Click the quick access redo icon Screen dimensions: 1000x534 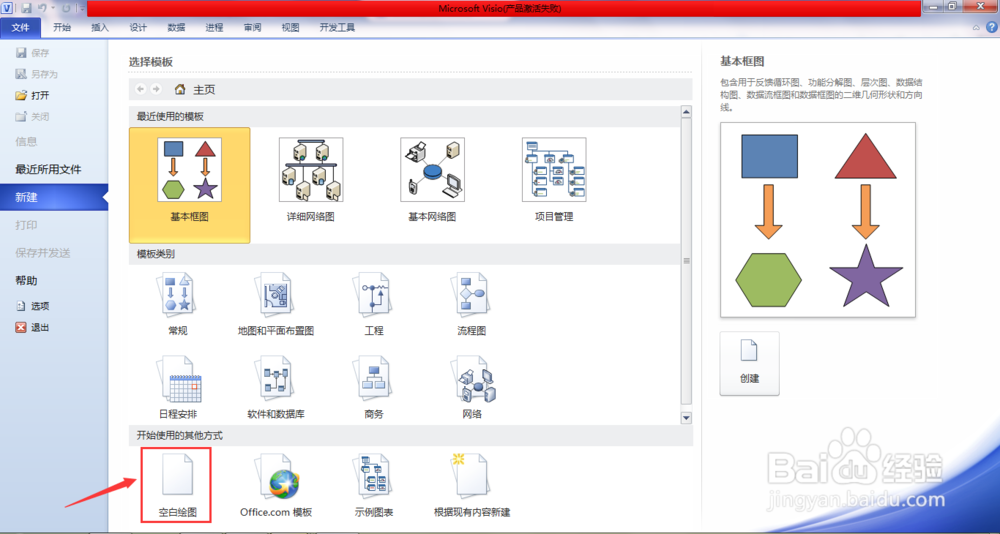66,8
